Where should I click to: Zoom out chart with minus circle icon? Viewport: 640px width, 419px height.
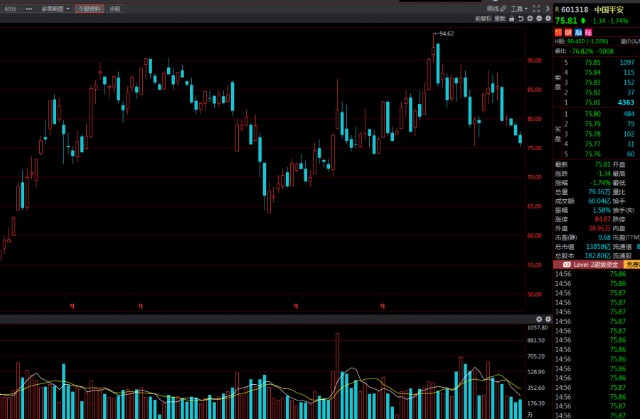pos(537,18)
